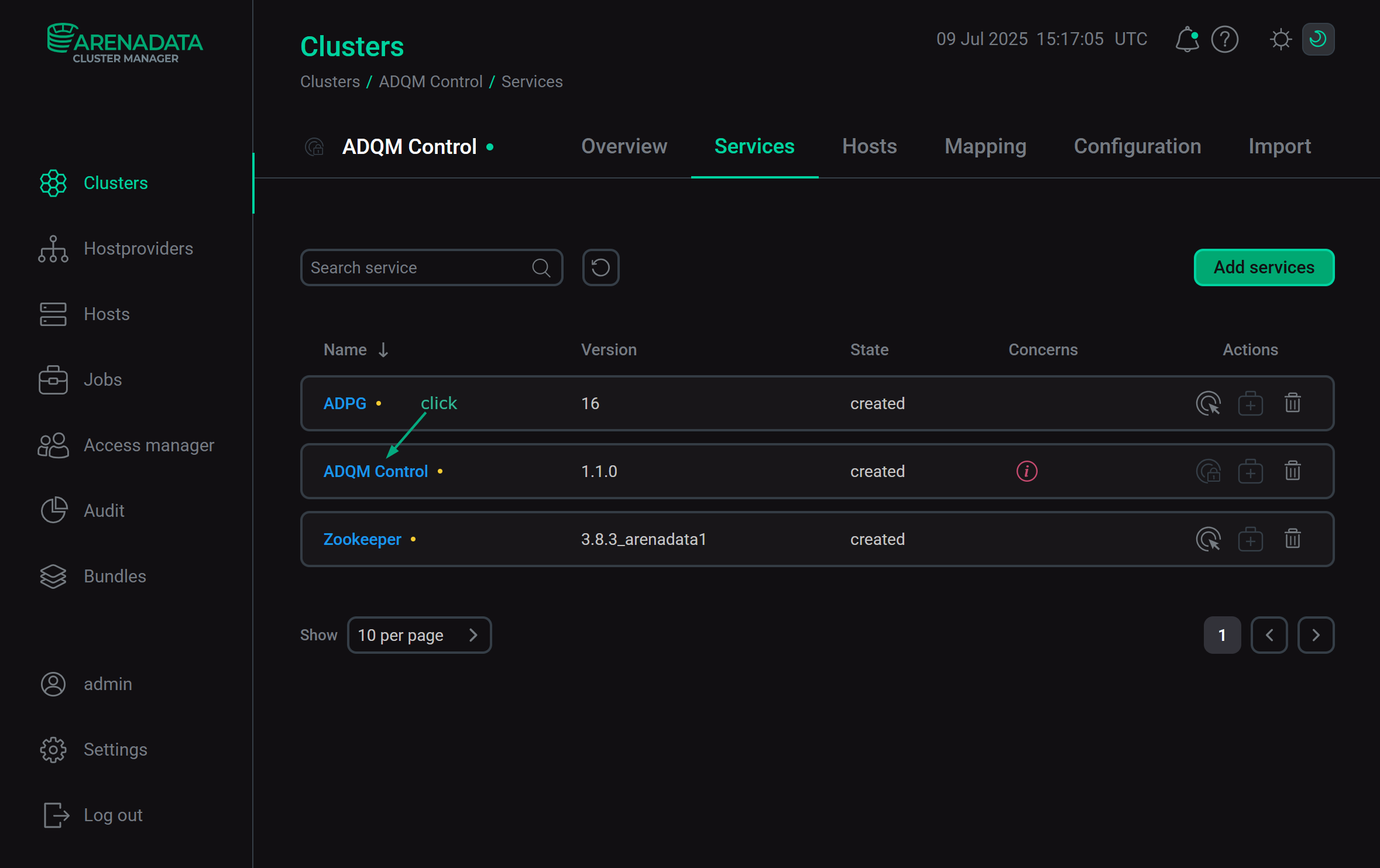Image resolution: width=1380 pixels, height=868 pixels.
Task: Open the '10 per page' selector
Action: tap(419, 635)
